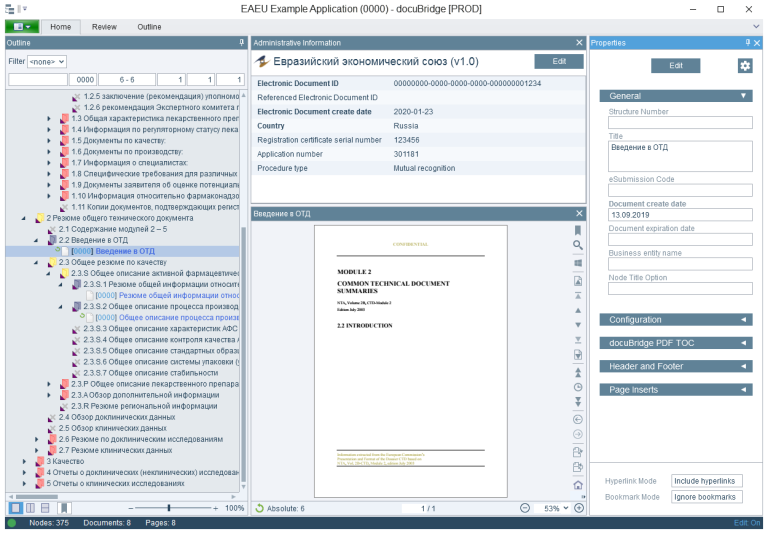Click the document export icon above home

(577, 467)
